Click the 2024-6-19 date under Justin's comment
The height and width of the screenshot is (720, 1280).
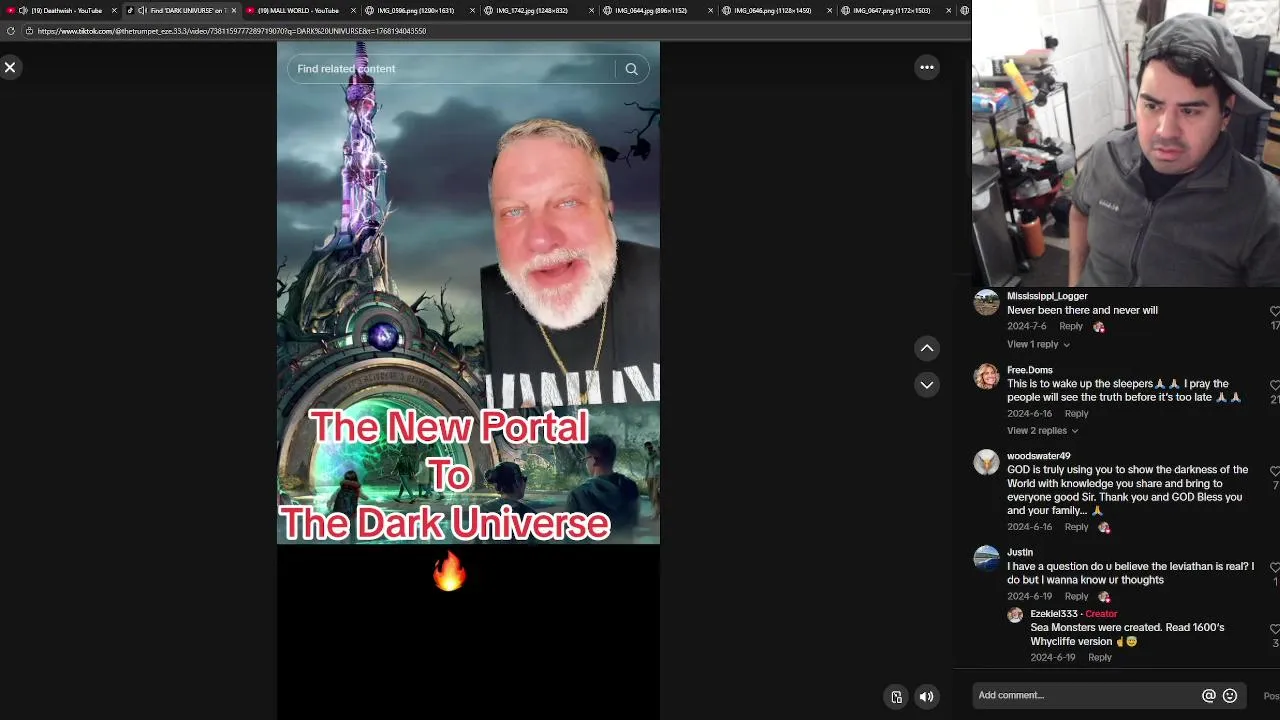tap(1031, 597)
